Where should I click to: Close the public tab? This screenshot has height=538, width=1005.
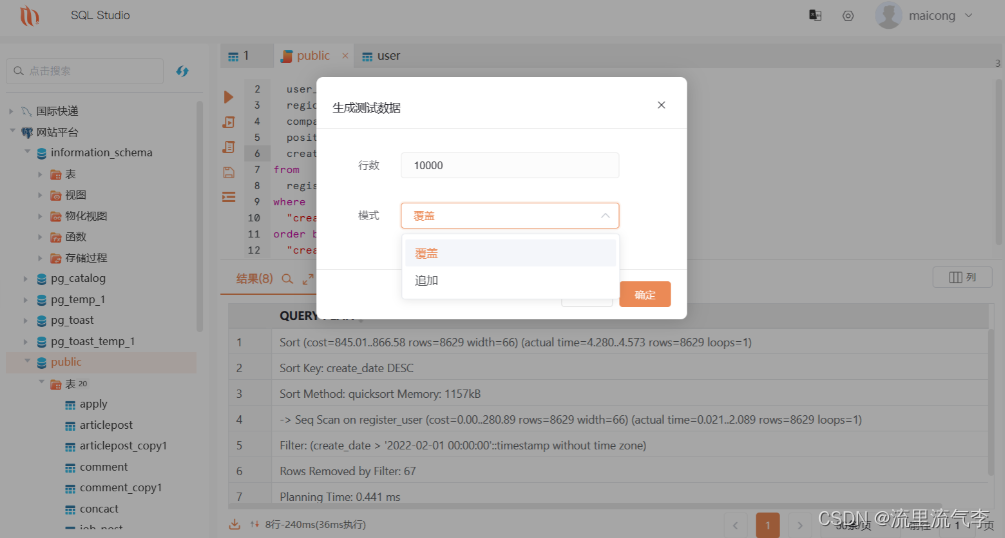(345, 56)
